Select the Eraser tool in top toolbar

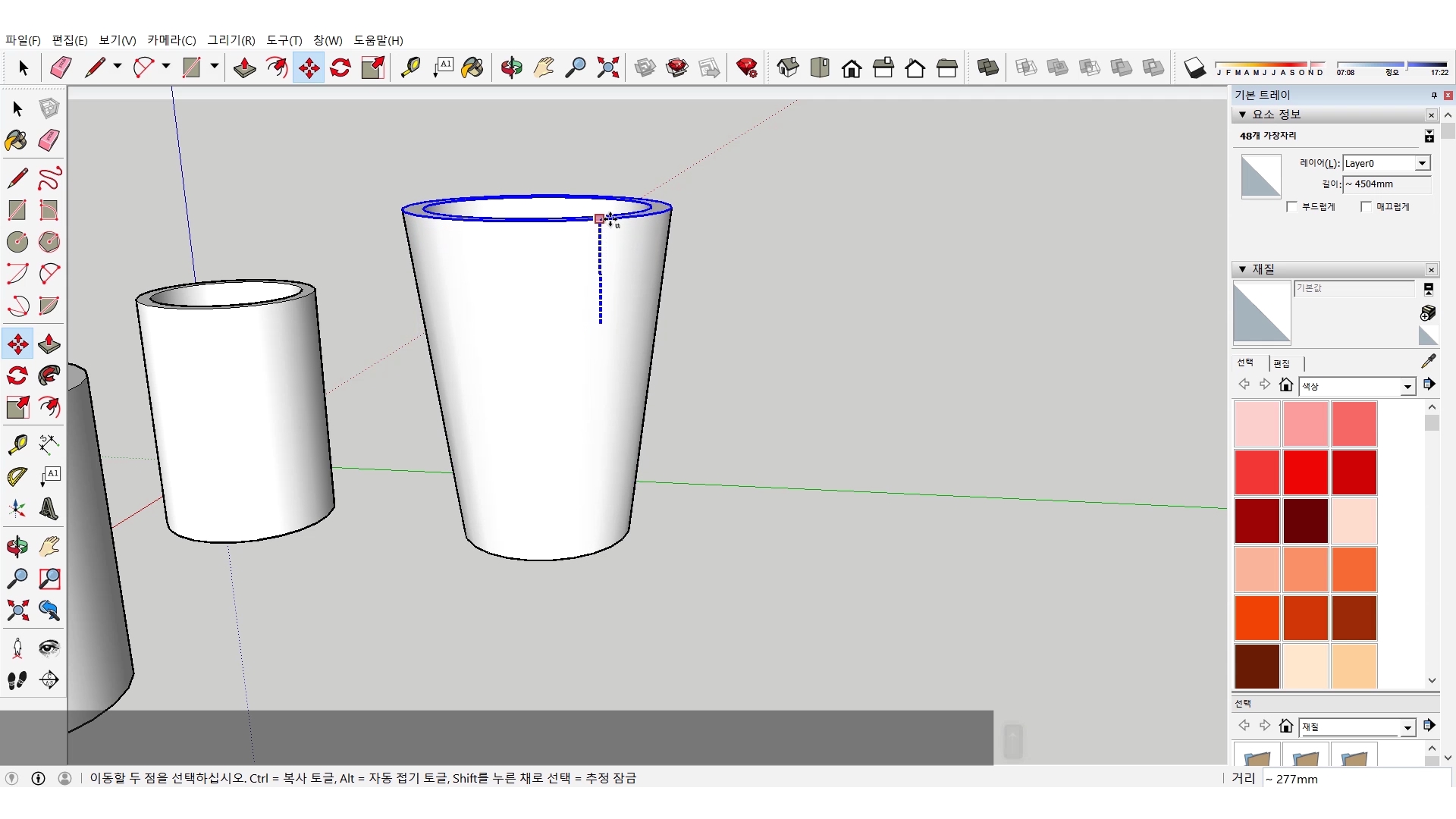pyautogui.click(x=61, y=67)
